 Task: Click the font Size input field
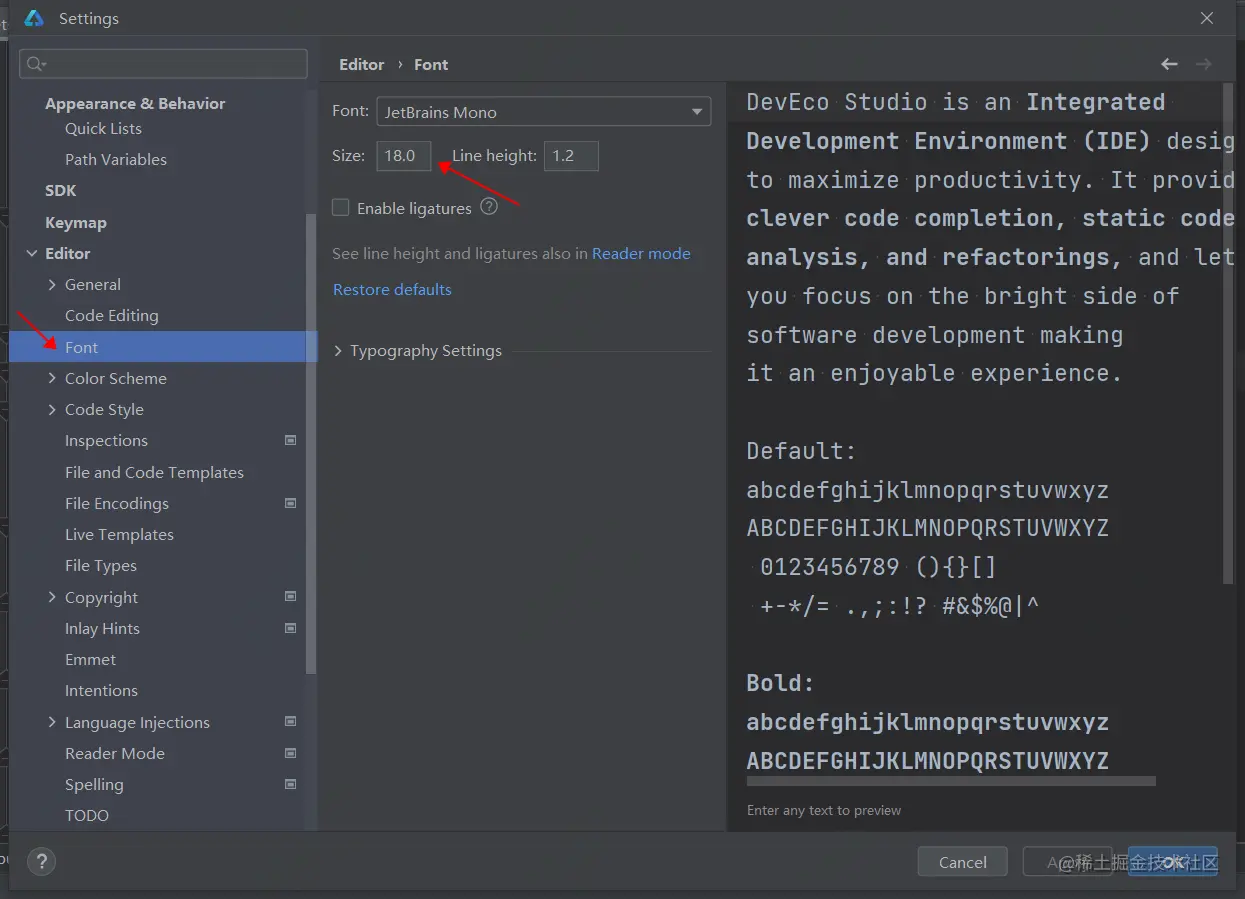pyautogui.click(x=404, y=156)
